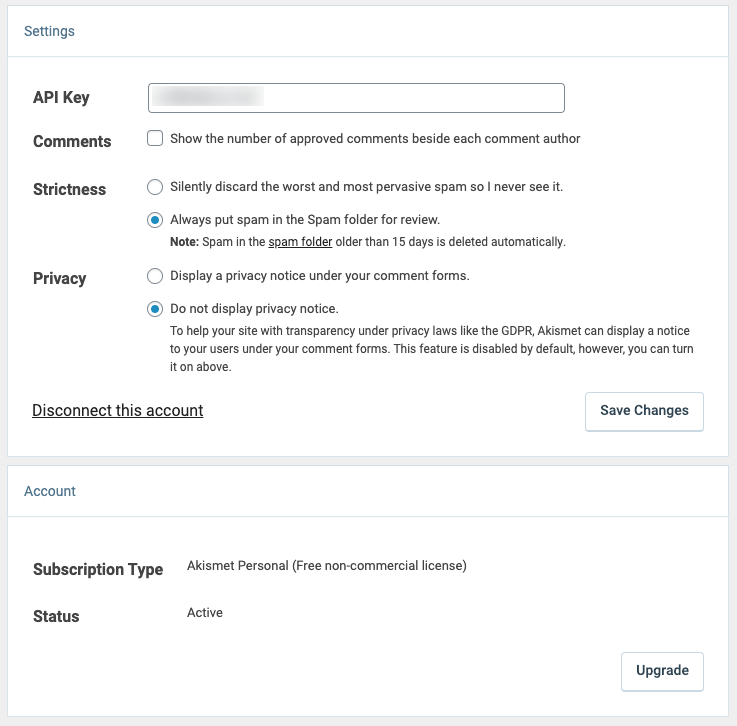Viewport: 737px width, 726px height.
Task: Enable the approved comments count checkbox
Action: pos(155,139)
